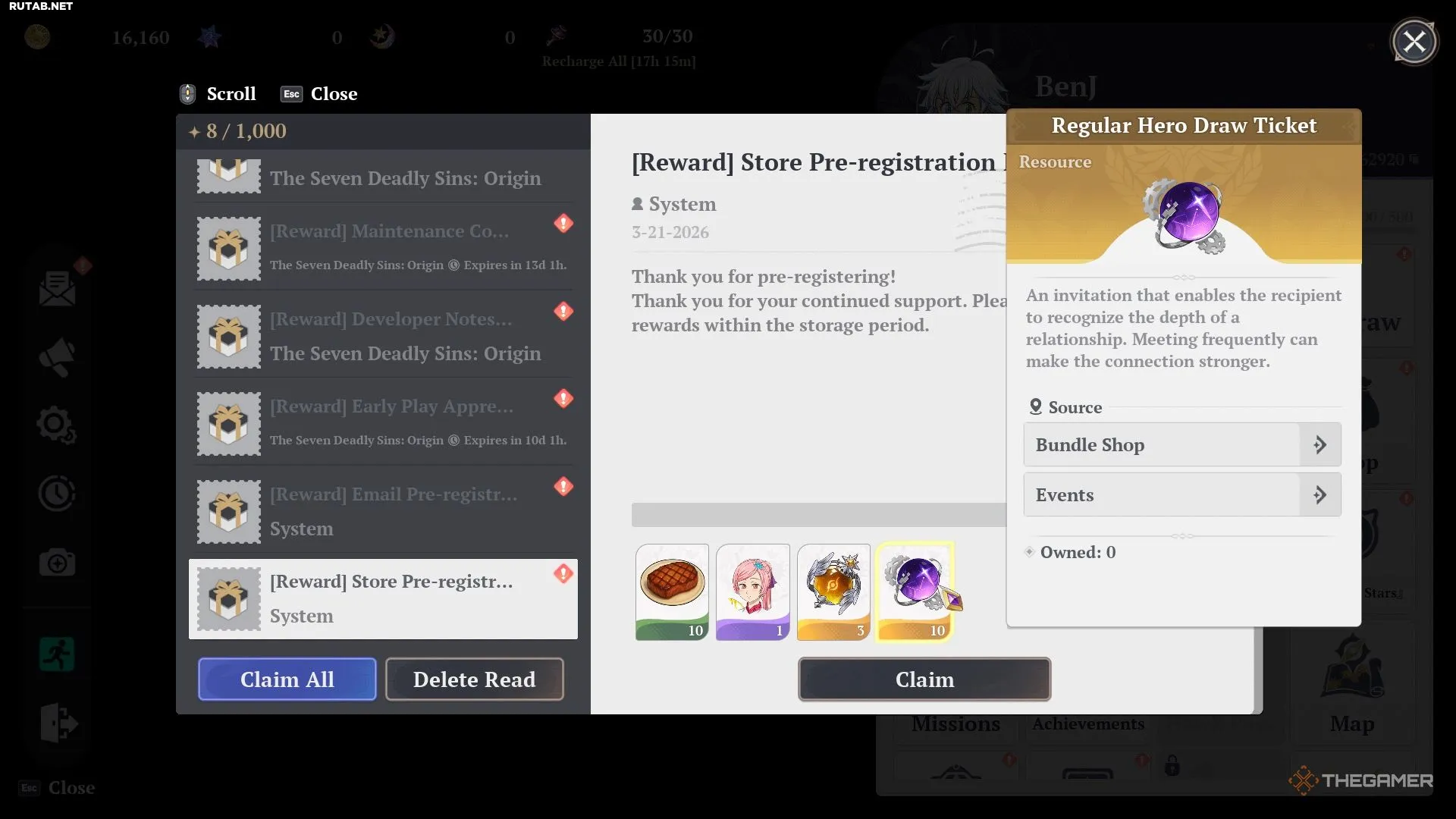The image size is (1456, 819).
Task: Click the green running figure icon
Action: tap(57, 654)
